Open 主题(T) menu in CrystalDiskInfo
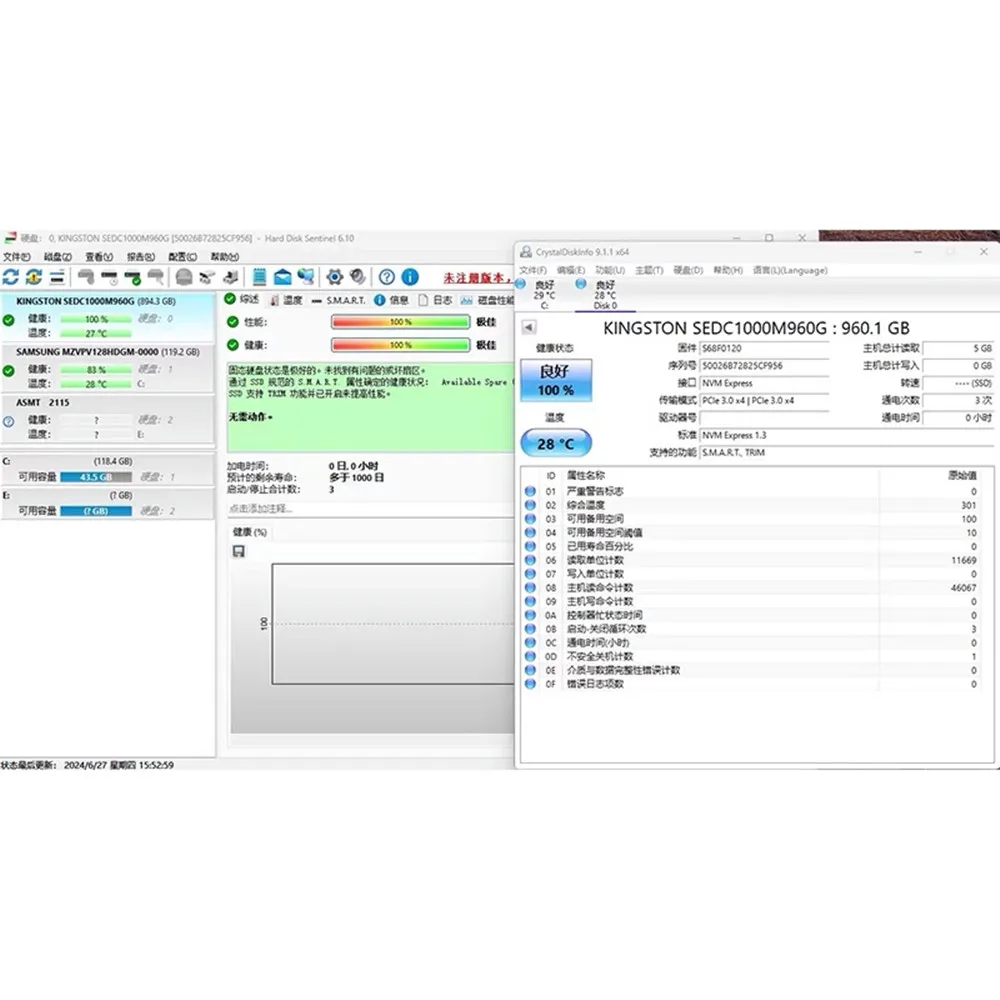 (x=649, y=270)
